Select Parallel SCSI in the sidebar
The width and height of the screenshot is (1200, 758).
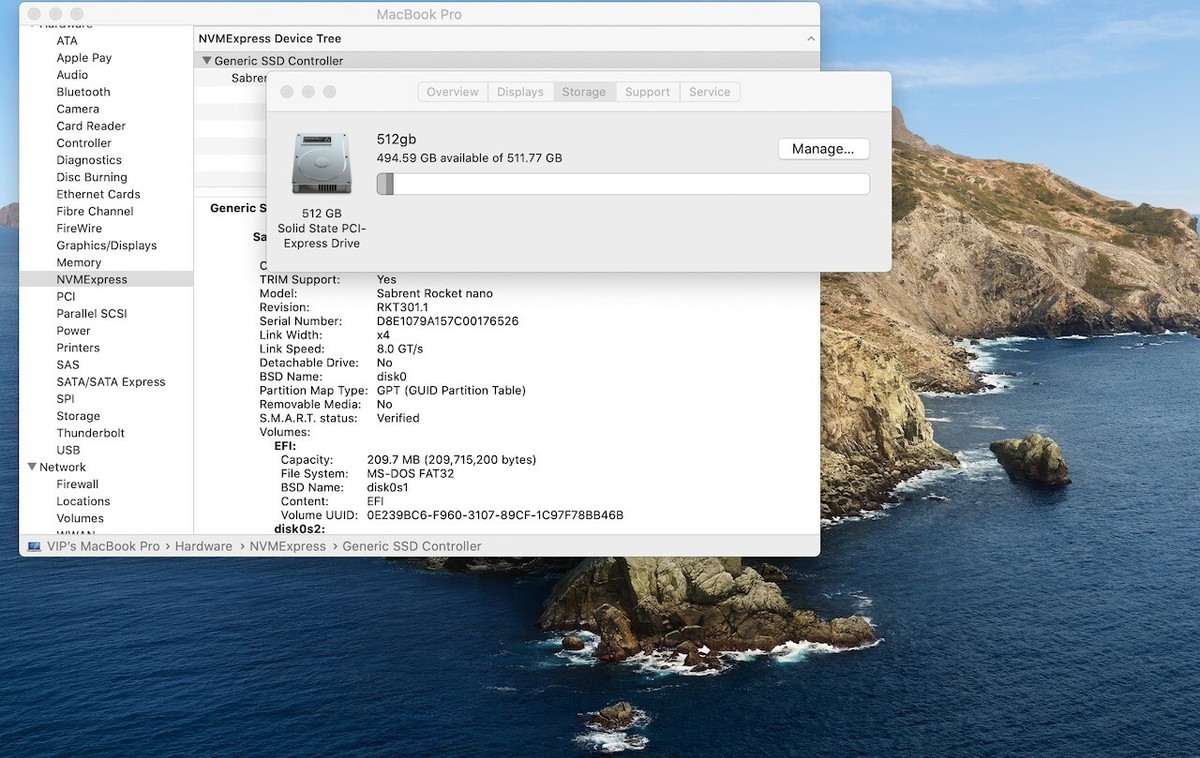click(x=91, y=314)
